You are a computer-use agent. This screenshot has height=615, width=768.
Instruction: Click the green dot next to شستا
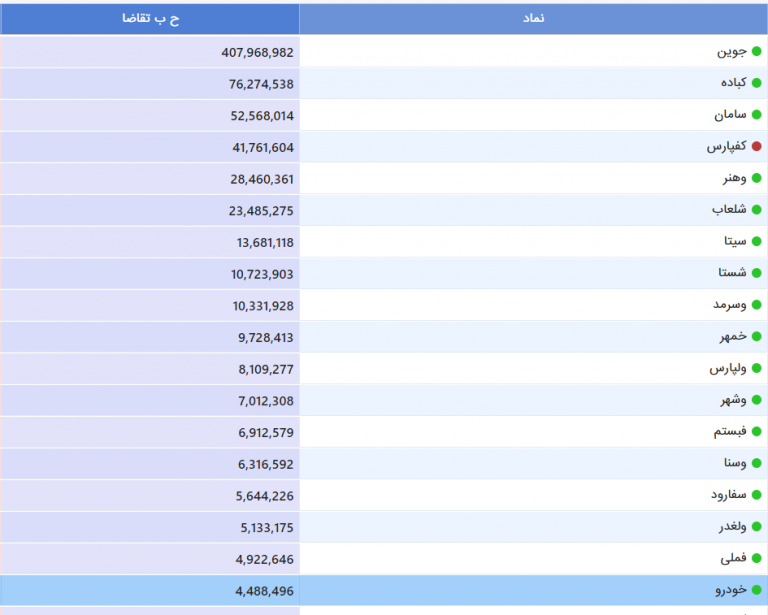click(756, 273)
